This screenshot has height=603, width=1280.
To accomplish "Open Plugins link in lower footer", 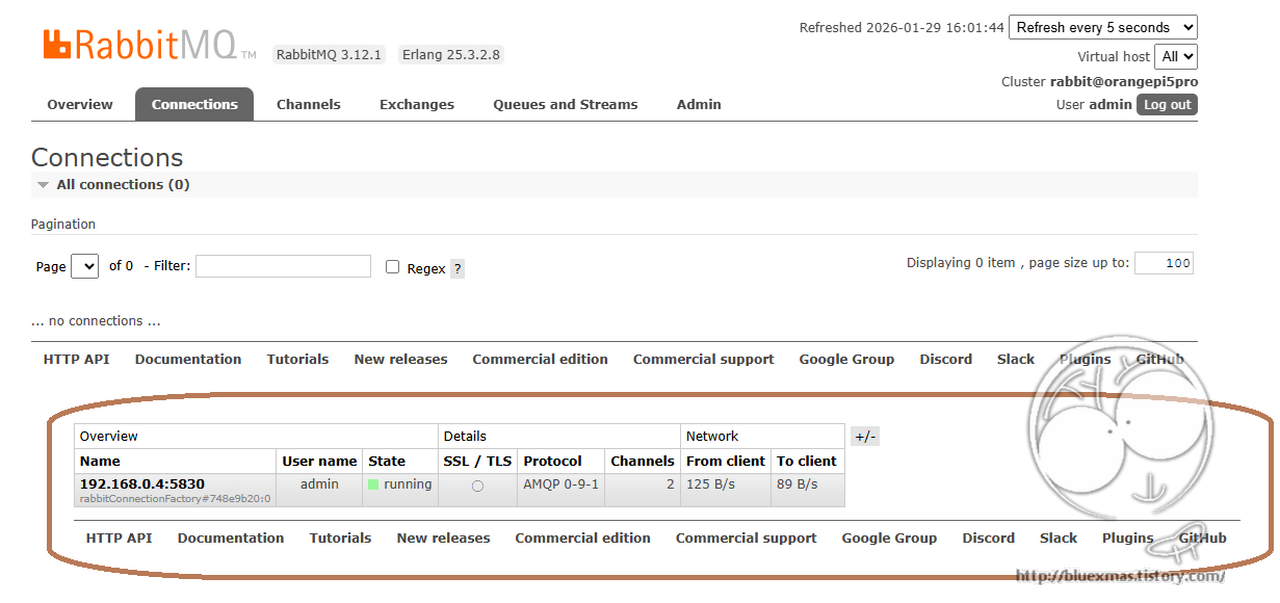I will click(1128, 538).
